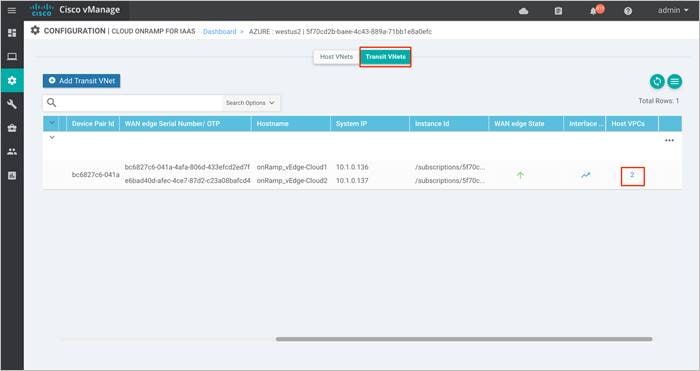Select Device Pair Id bc6827c6-041a

(x=96, y=175)
